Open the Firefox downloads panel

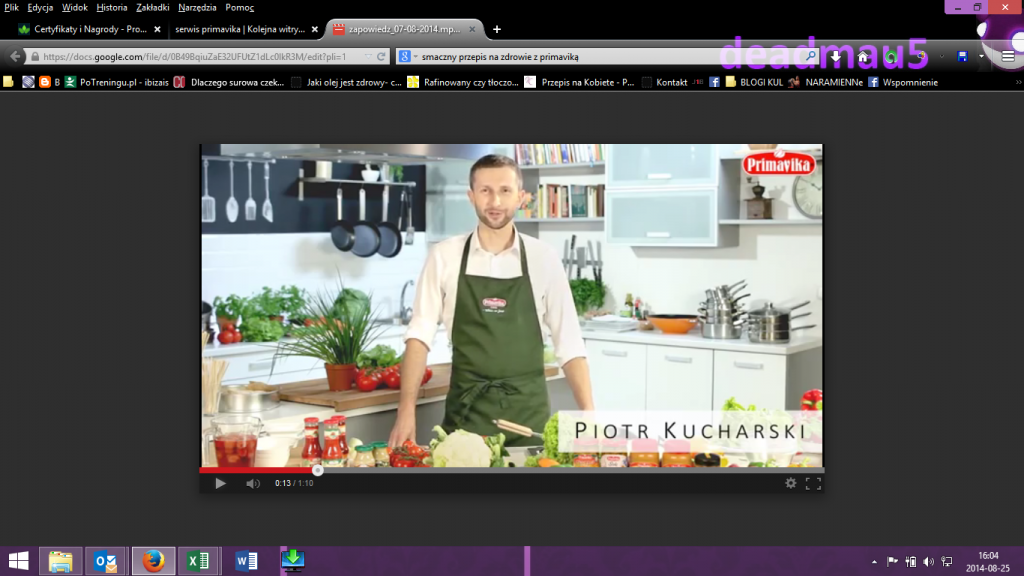pyautogui.click(x=836, y=57)
